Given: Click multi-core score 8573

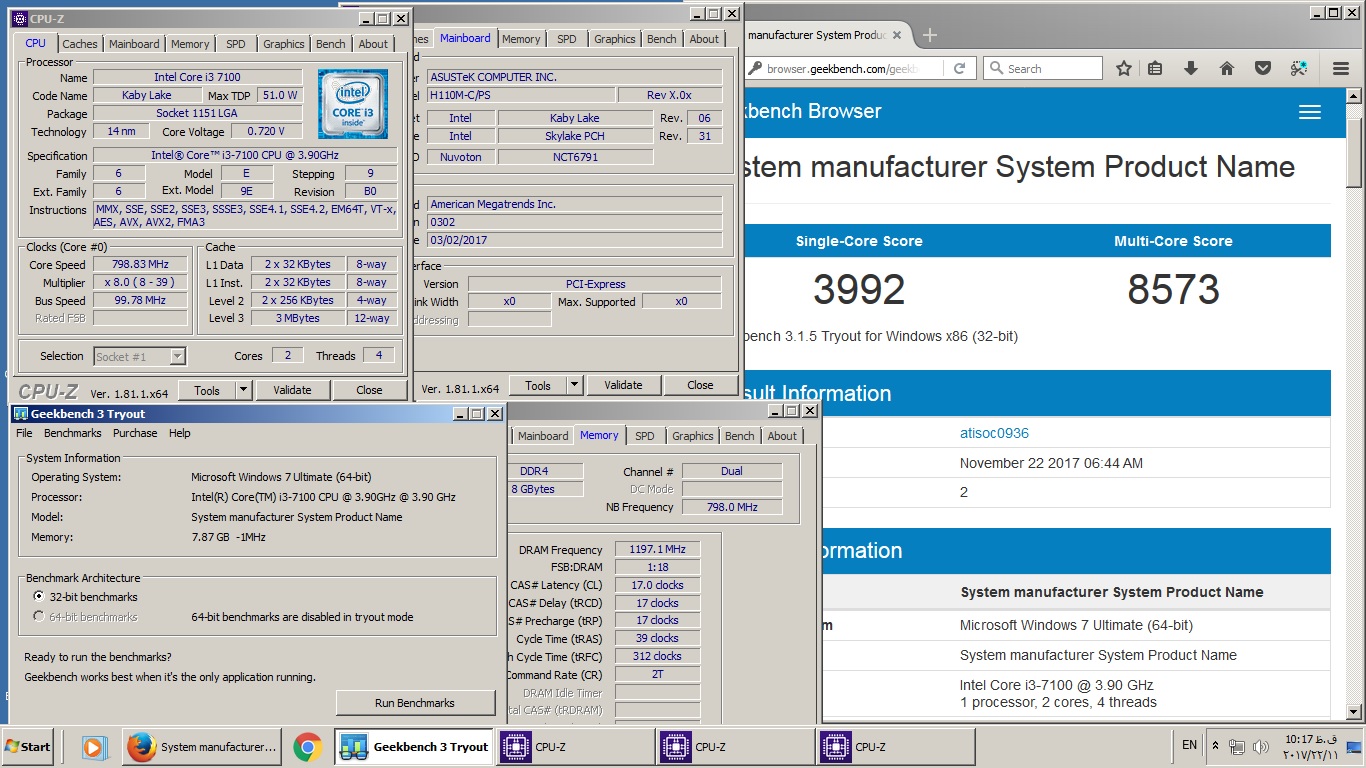Looking at the screenshot, I should 1173,290.
